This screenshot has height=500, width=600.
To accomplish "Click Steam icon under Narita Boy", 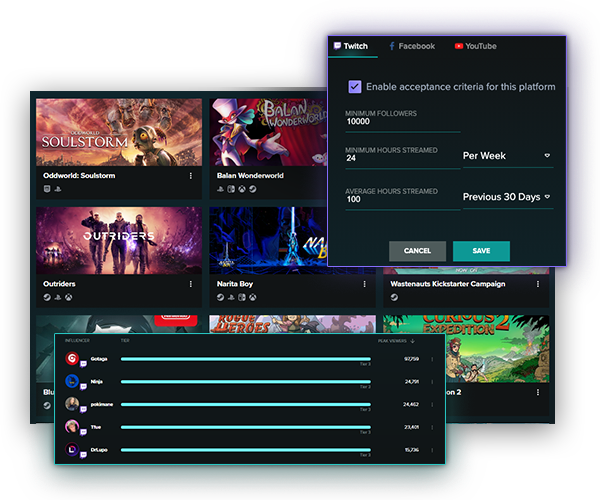I will click(220, 297).
